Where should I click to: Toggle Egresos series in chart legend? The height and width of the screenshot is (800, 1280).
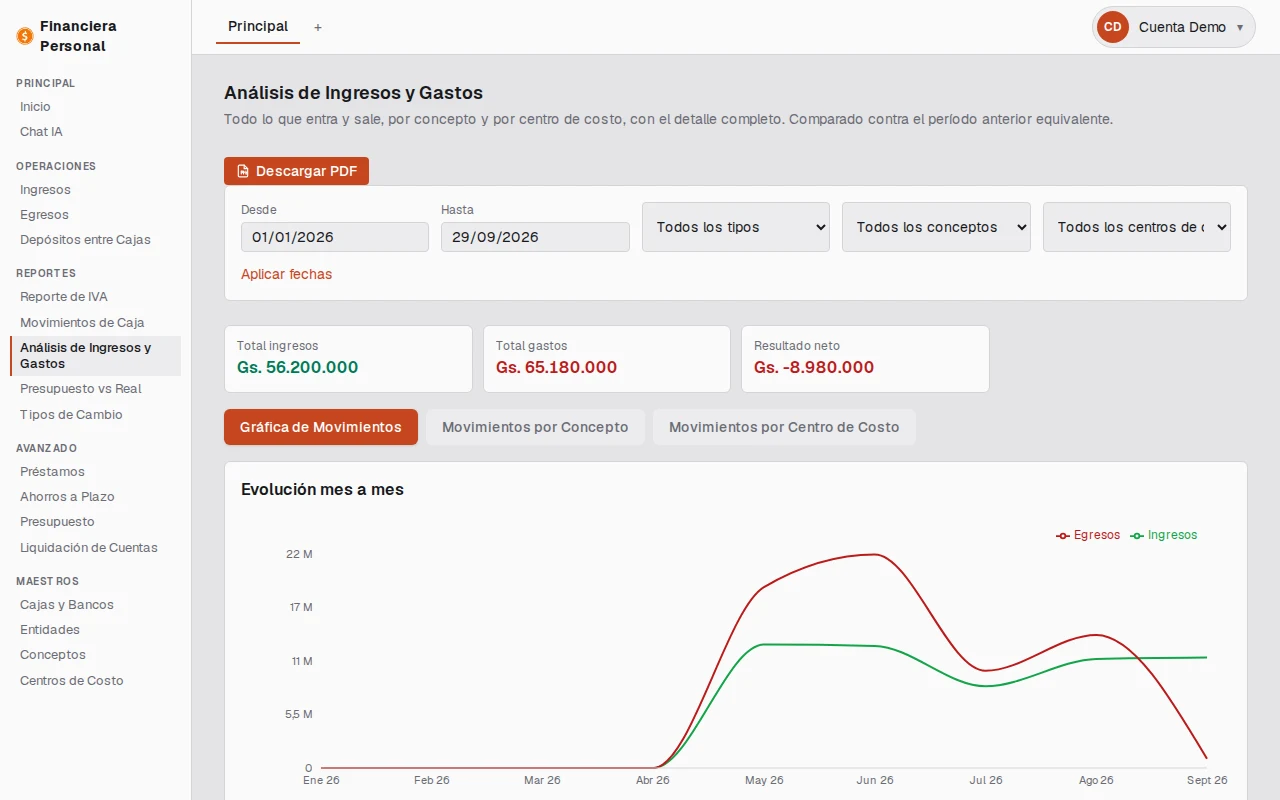(1088, 535)
